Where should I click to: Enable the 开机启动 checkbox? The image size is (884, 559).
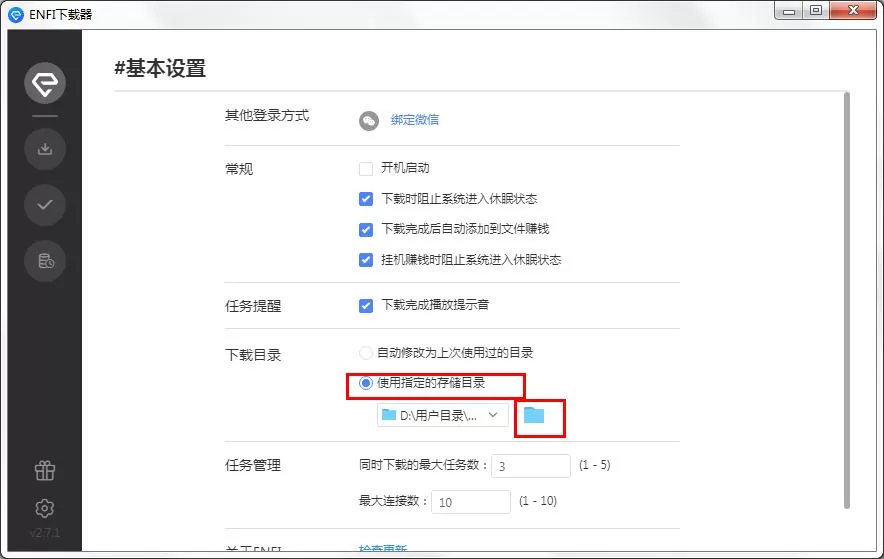(366, 168)
